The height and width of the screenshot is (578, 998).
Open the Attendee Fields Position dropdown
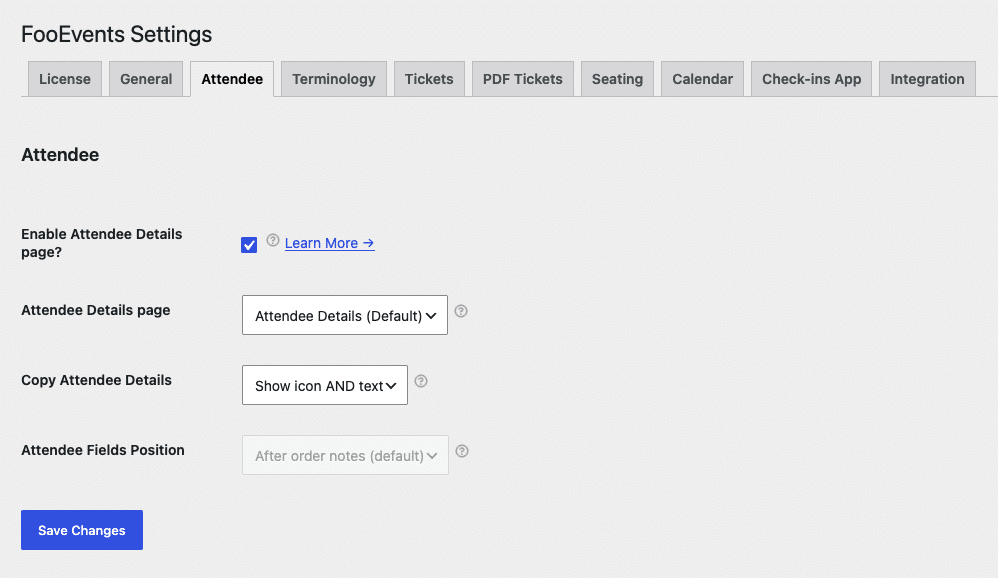[345, 455]
